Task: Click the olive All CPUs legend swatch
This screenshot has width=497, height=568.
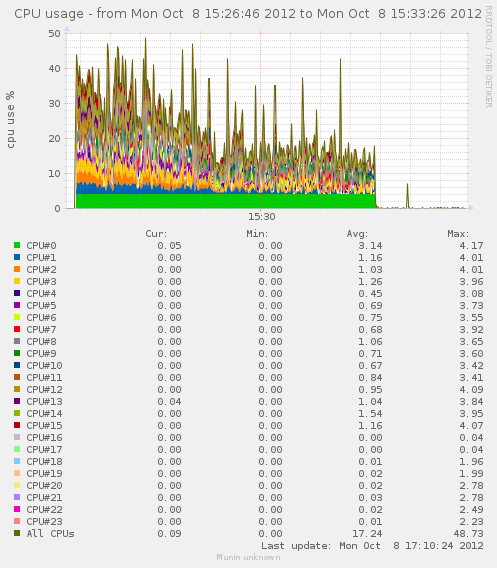Action: (17, 533)
